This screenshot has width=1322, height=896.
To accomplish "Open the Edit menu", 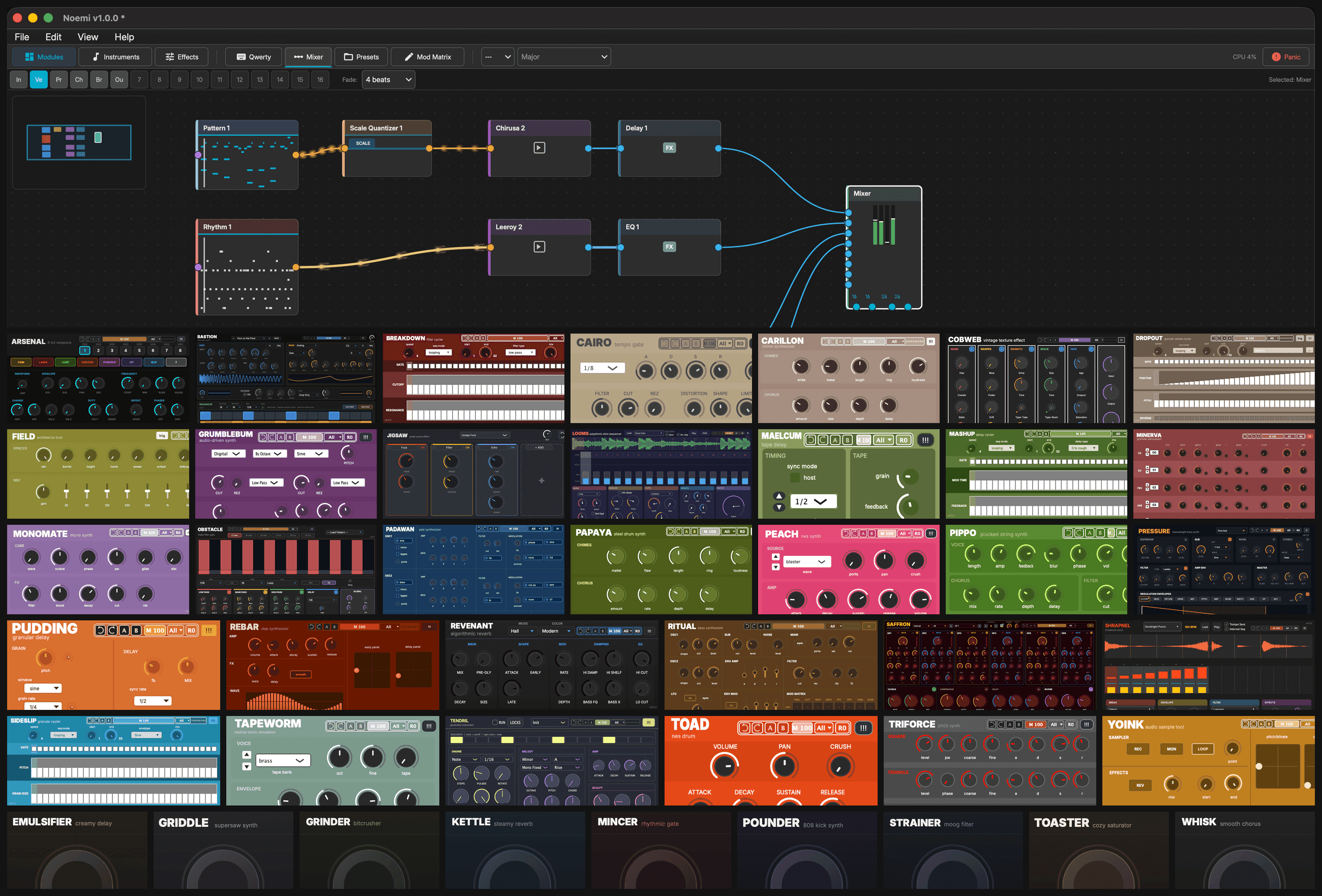I will tap(53, 37).
